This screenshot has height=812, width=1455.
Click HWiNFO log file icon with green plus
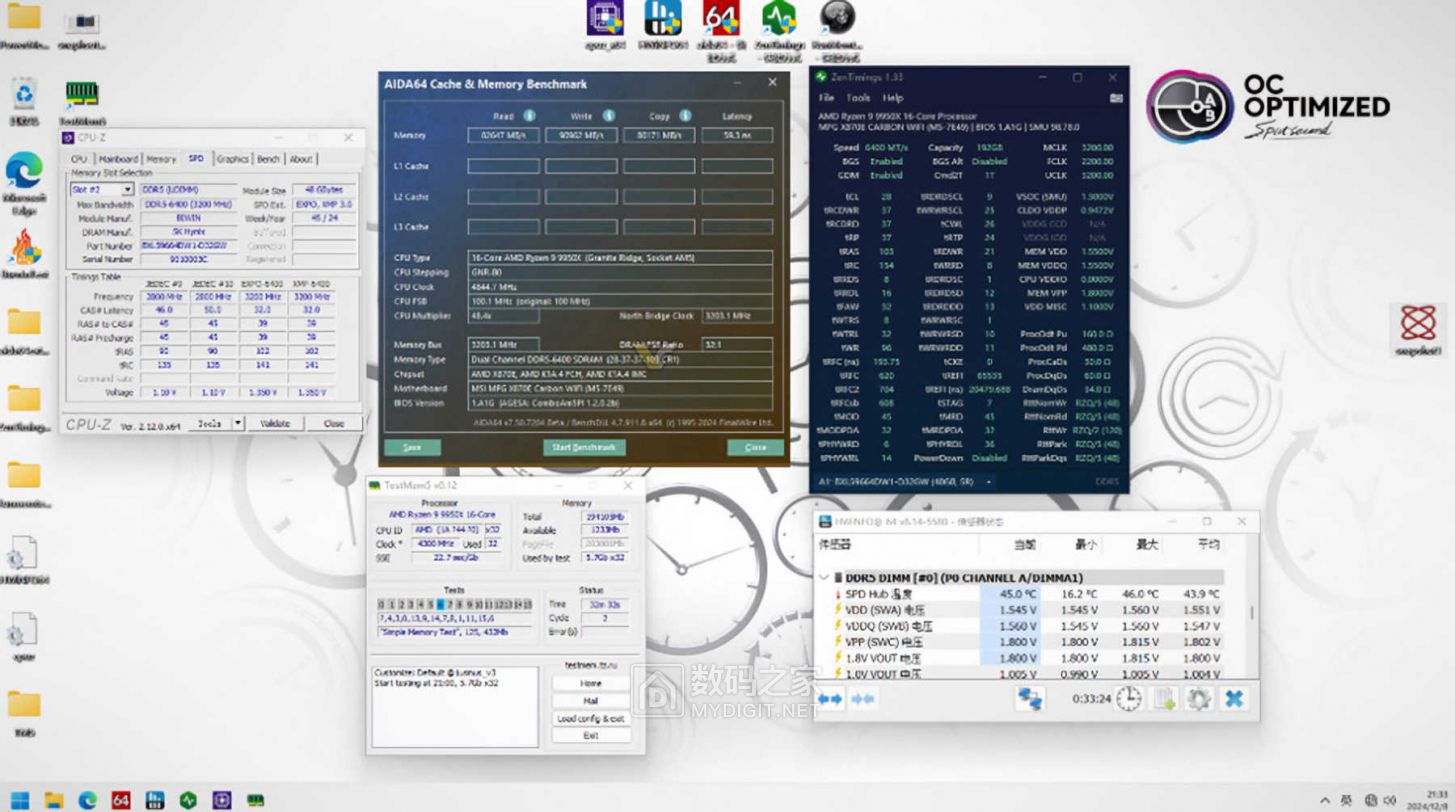[1165, 698]
